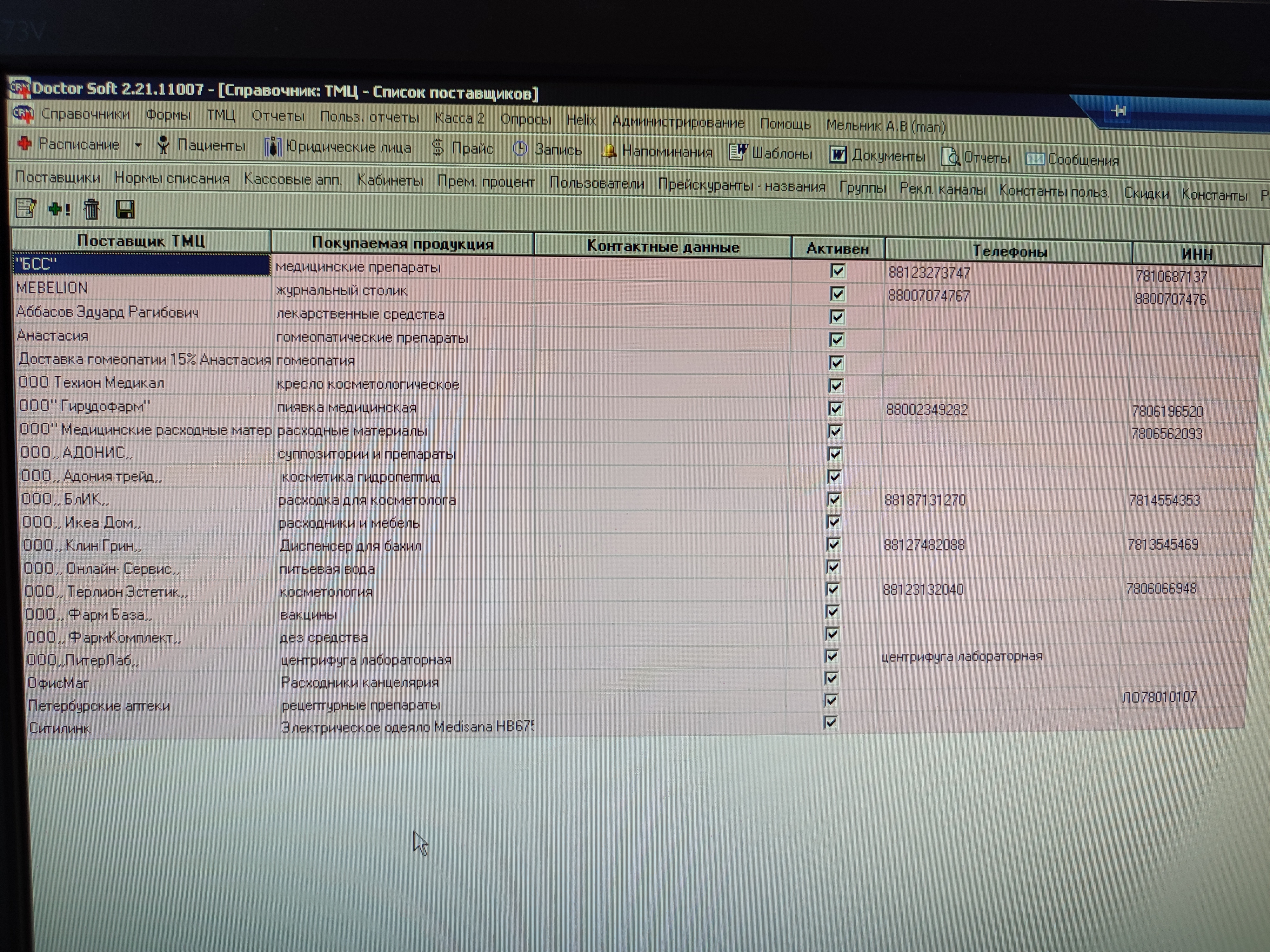This screenshot has width=1270, height=952.
Task: Open Запись via the clock icon
Action: coord(520,149)
